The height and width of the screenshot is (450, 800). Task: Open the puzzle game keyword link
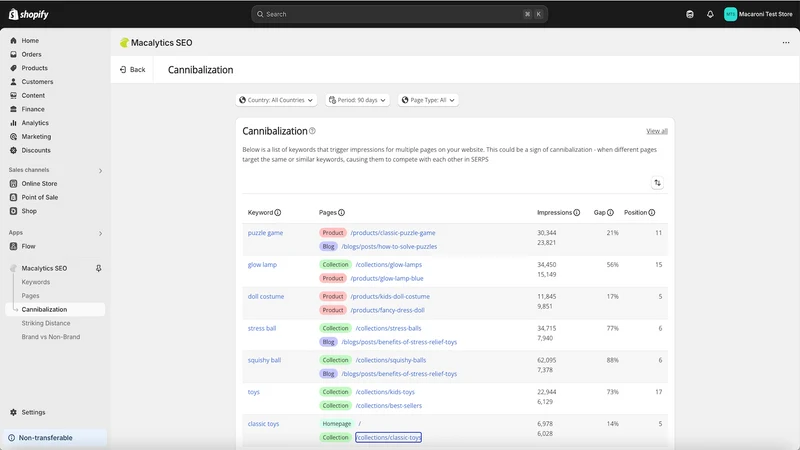pyautogui.click(x=265, y=233)
